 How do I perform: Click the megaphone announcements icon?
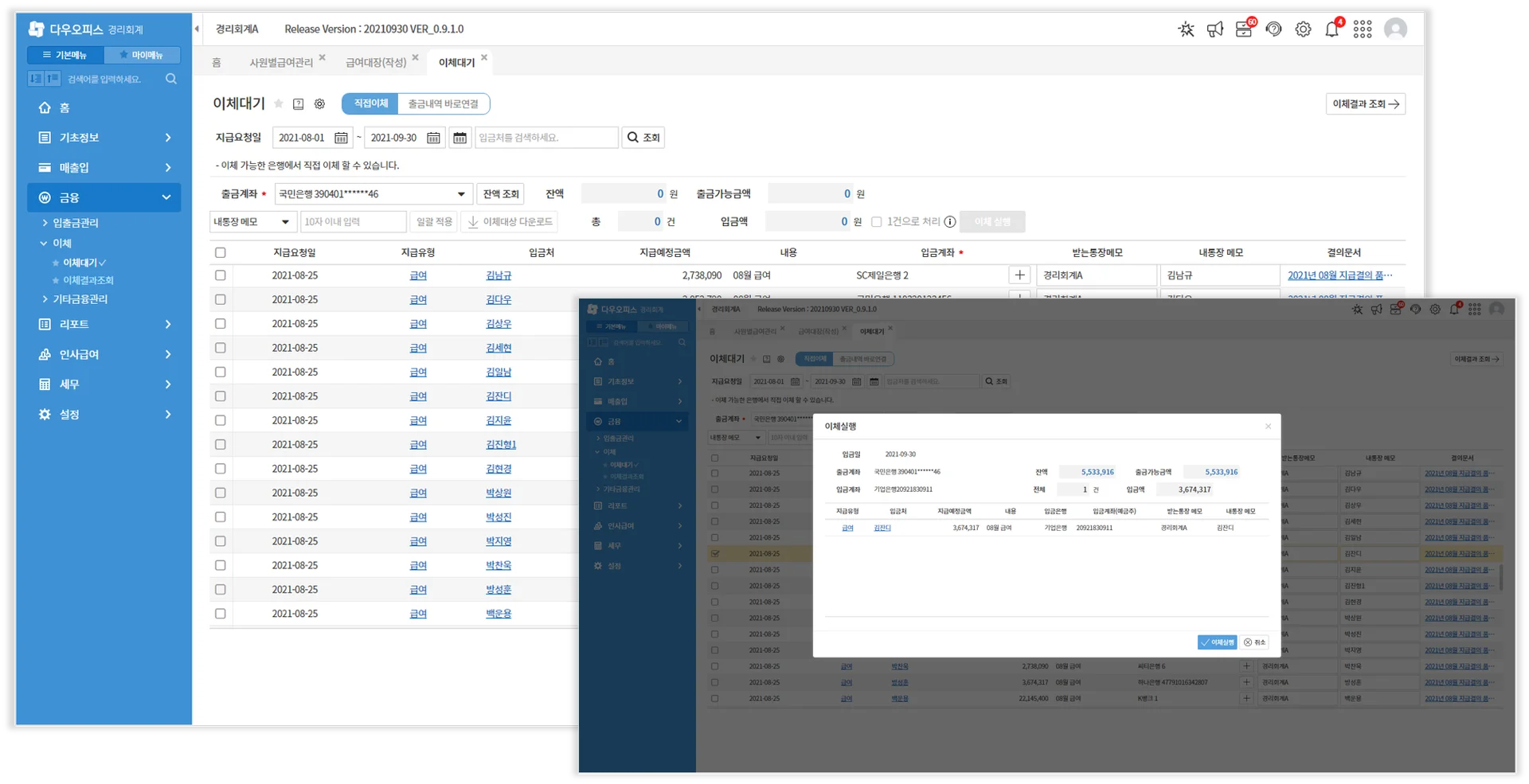coord(1214,29)
